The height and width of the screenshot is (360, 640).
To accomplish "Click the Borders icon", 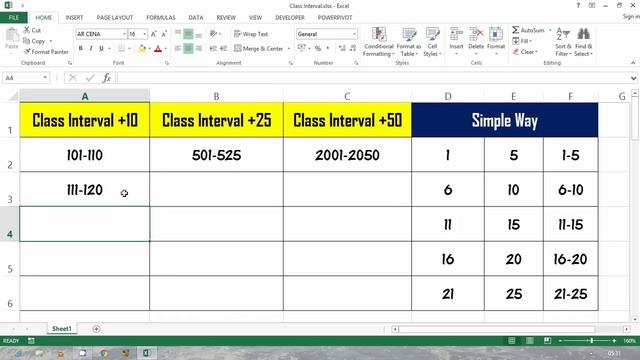I will [x=122, y=49].
